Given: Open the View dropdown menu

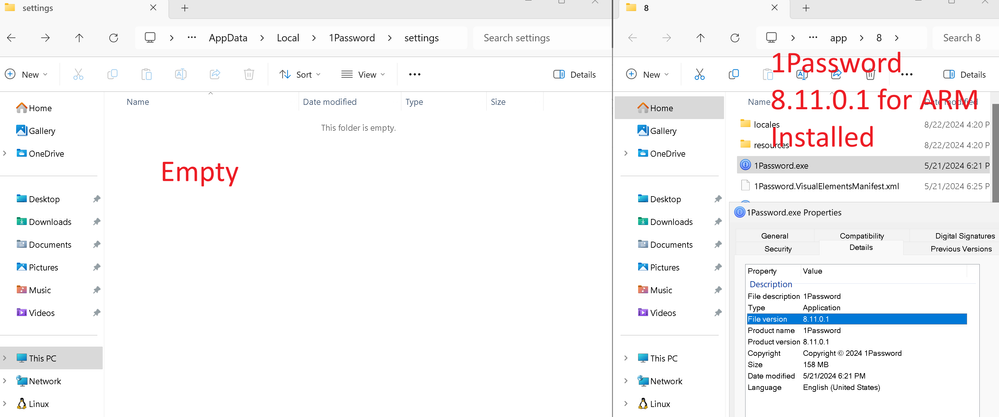Looking at the screenshot, I should (x=364, y=74).
